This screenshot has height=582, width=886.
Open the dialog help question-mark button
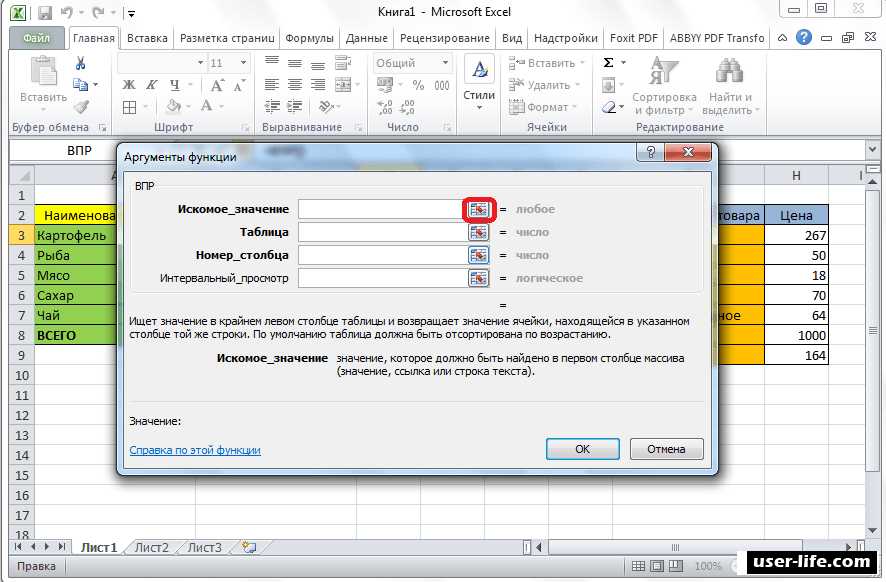[651, 155]
